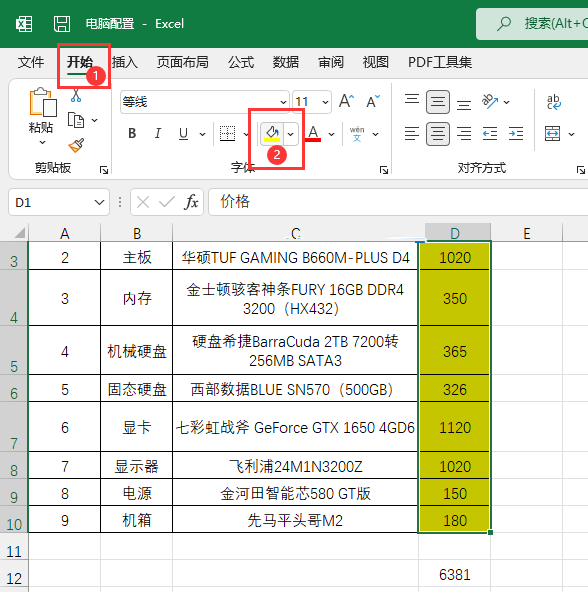Click the wén phonetic guide icon
588x592 pixels.
[x=357, y=134]
